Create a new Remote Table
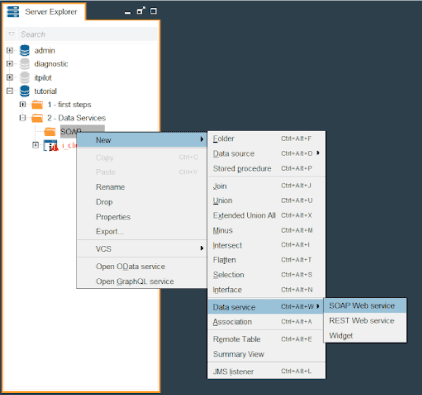Screen dimensions: 422x395 click(266, 339)
